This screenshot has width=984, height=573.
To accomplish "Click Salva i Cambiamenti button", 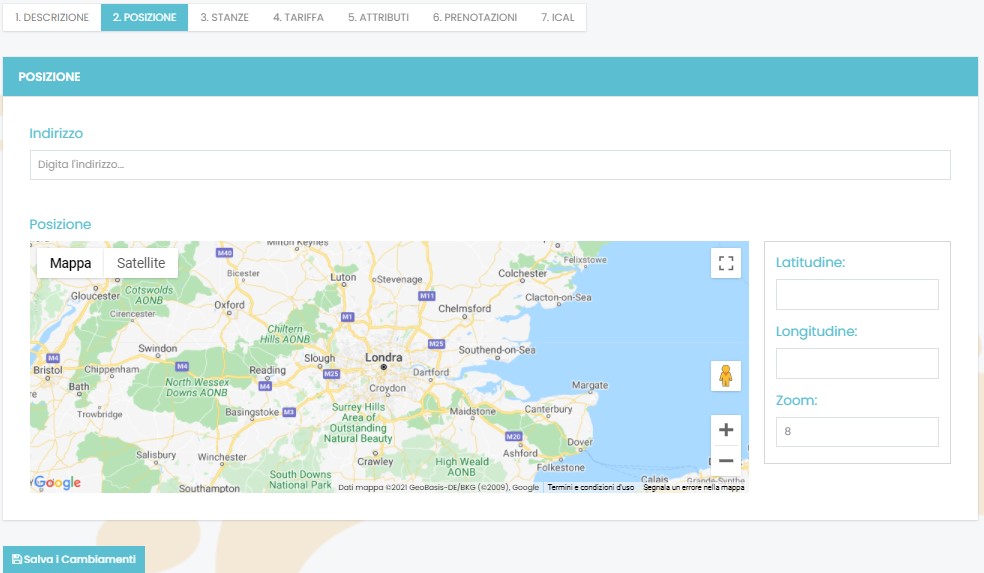I will 74,560.
